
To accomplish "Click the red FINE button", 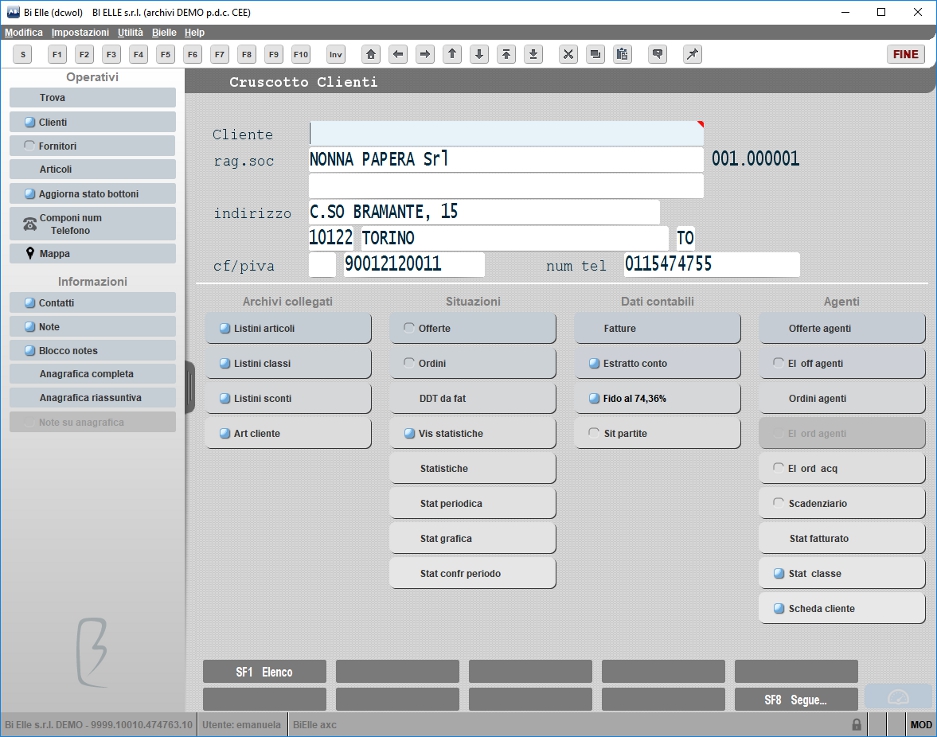I will pyautogui.click(x=906, y=54).
